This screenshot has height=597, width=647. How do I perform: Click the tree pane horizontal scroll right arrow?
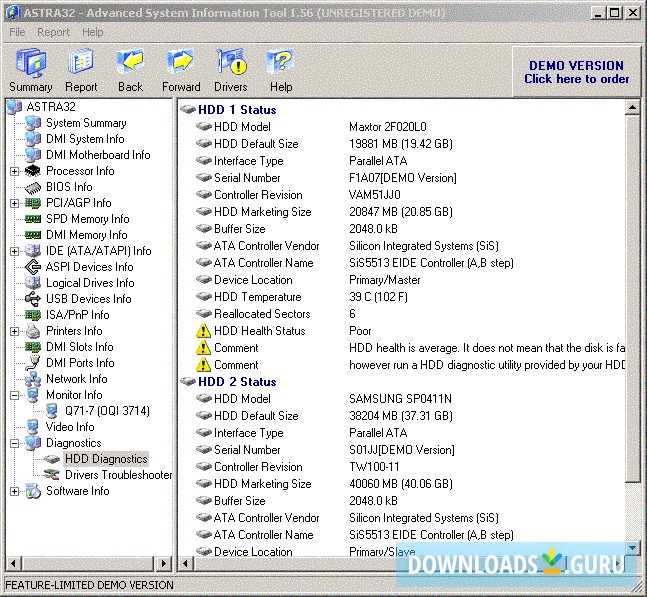coord(164,564)
